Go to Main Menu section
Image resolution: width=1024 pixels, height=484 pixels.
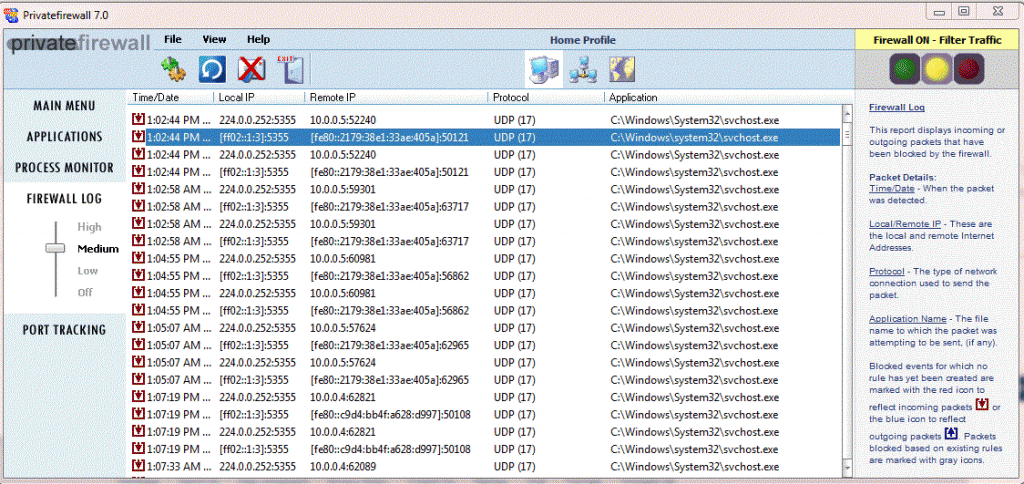(x=64, y=106)
